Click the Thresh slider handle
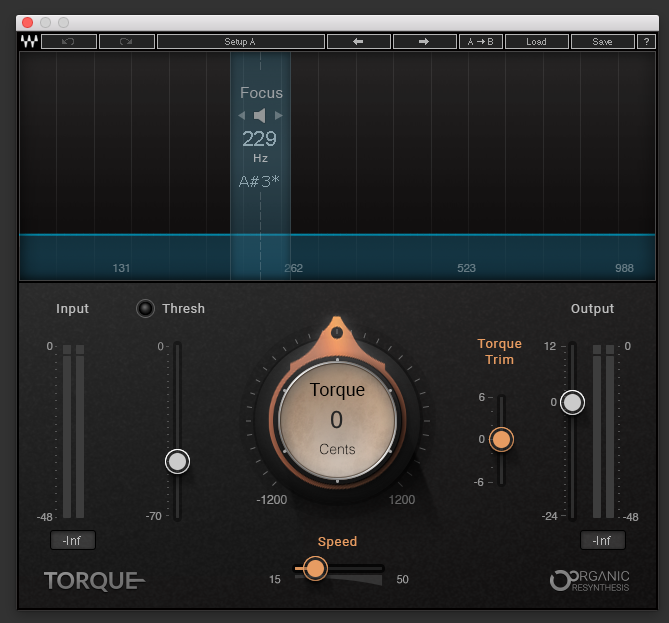Image resolution: width=669 pixels, height=623 pixels. click(x=177, y=461)
